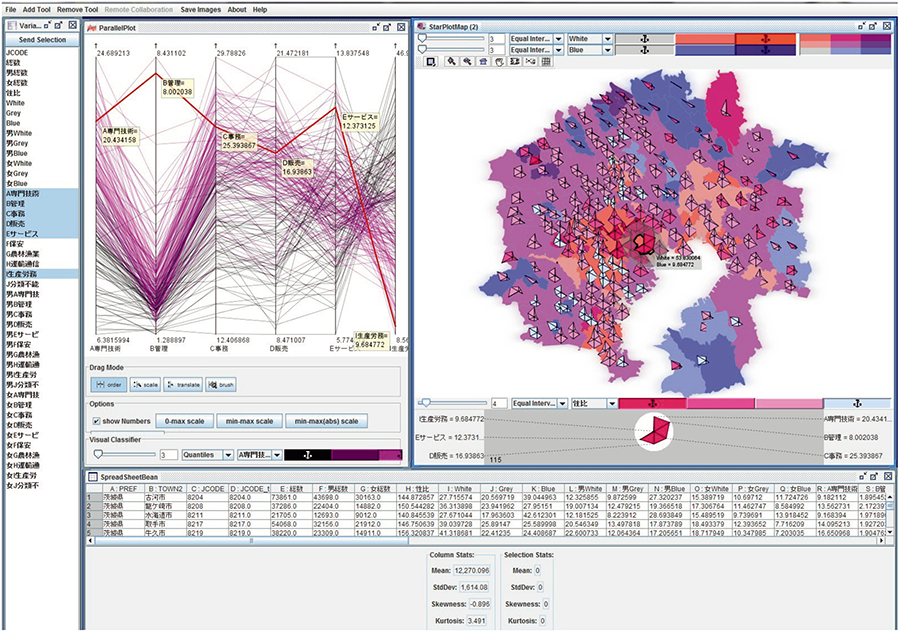Image resolution: width=900 pixels, height=631 pixels.
Task: Uncheck the show Numbers checkbox
Action: point(95,421)
